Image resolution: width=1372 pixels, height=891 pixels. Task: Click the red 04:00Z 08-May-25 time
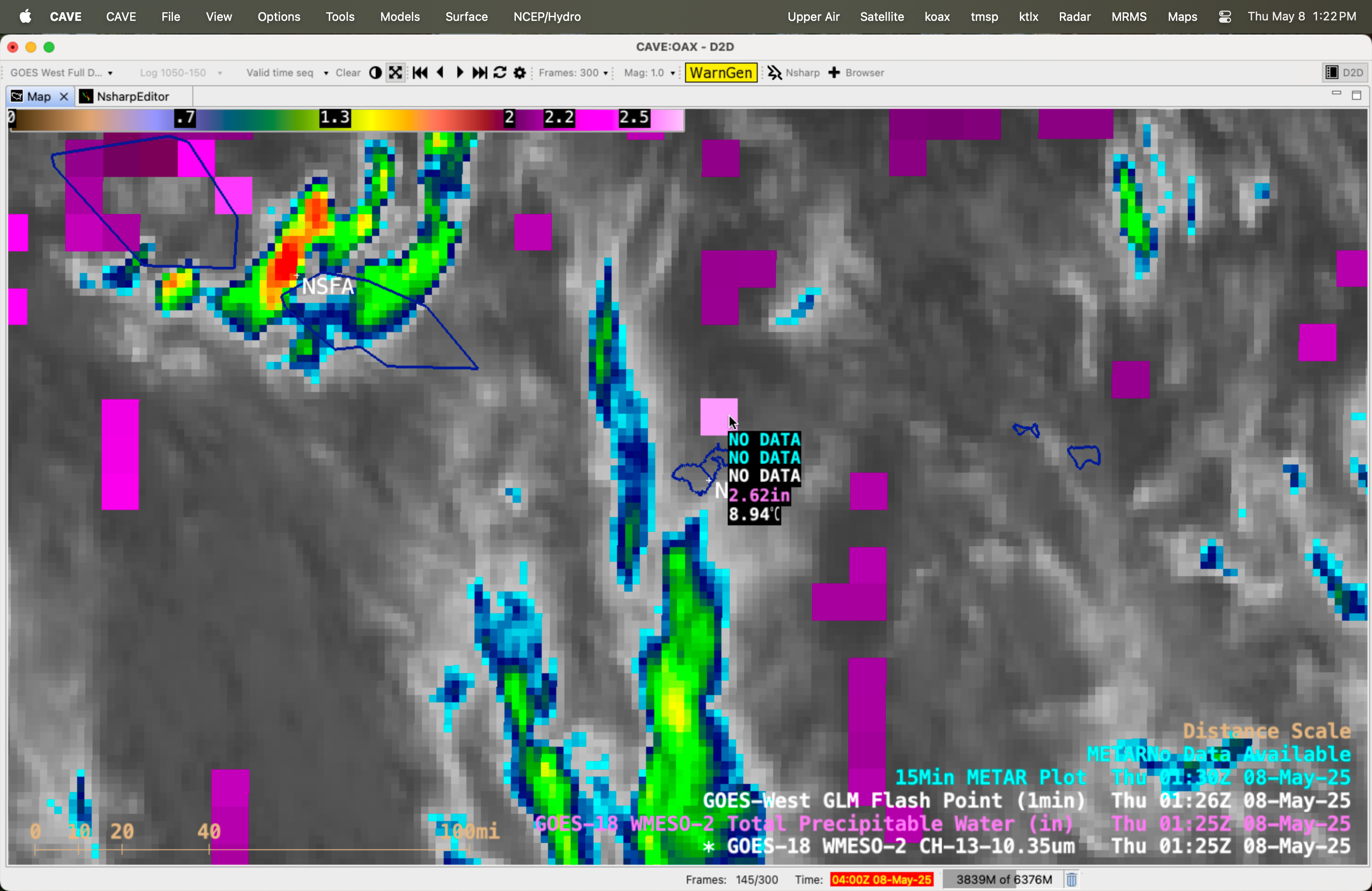(x=882, y=880)
